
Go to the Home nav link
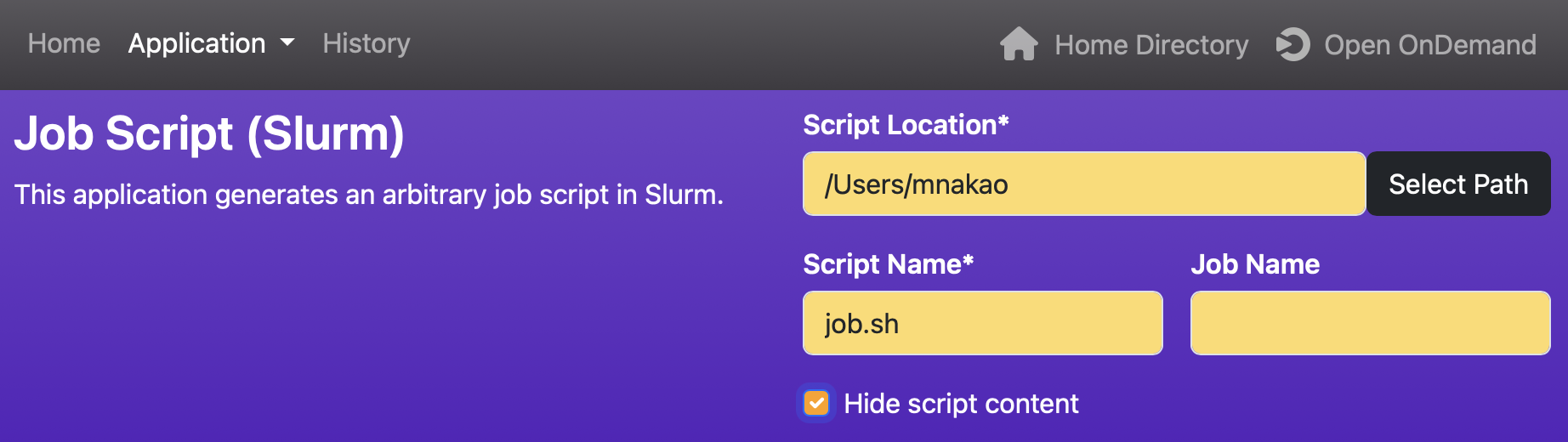coord(64,43)
